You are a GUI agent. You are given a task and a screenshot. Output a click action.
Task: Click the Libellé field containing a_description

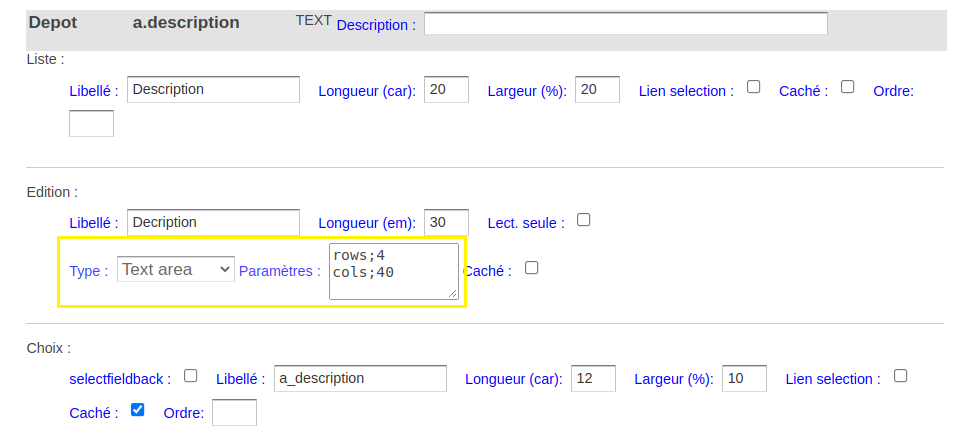click(x=360, y=378)
